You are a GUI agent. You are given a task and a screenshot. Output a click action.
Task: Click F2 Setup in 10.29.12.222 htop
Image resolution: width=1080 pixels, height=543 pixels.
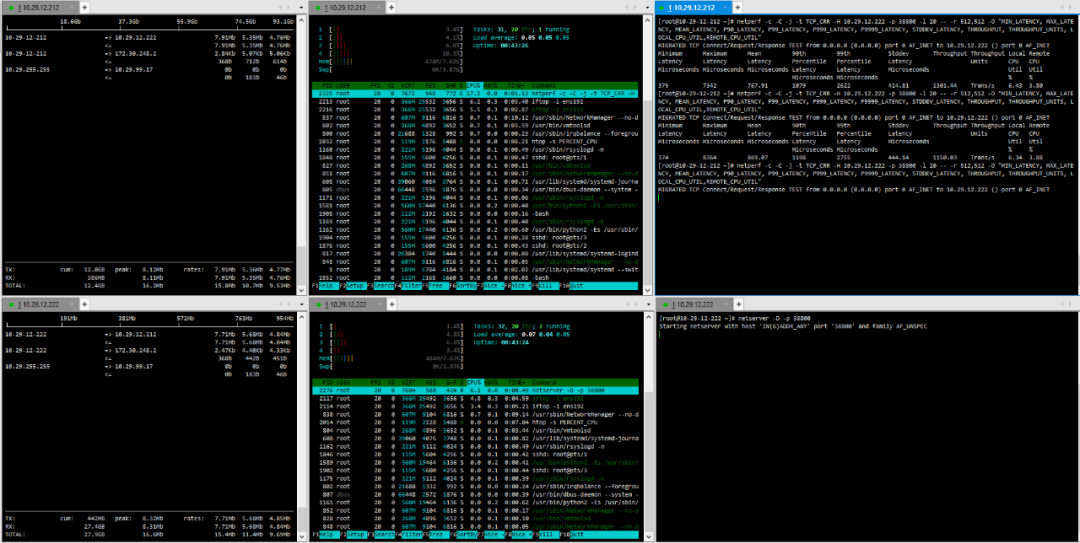click(356, 535)
